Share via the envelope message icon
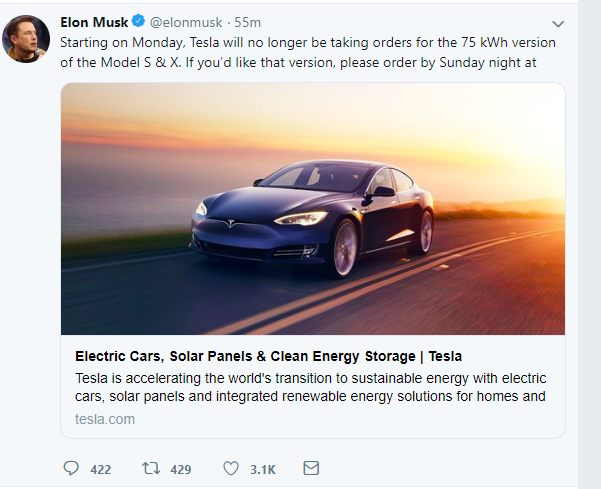The height and width of the screenshot is (489, 601). click(311, 468)
